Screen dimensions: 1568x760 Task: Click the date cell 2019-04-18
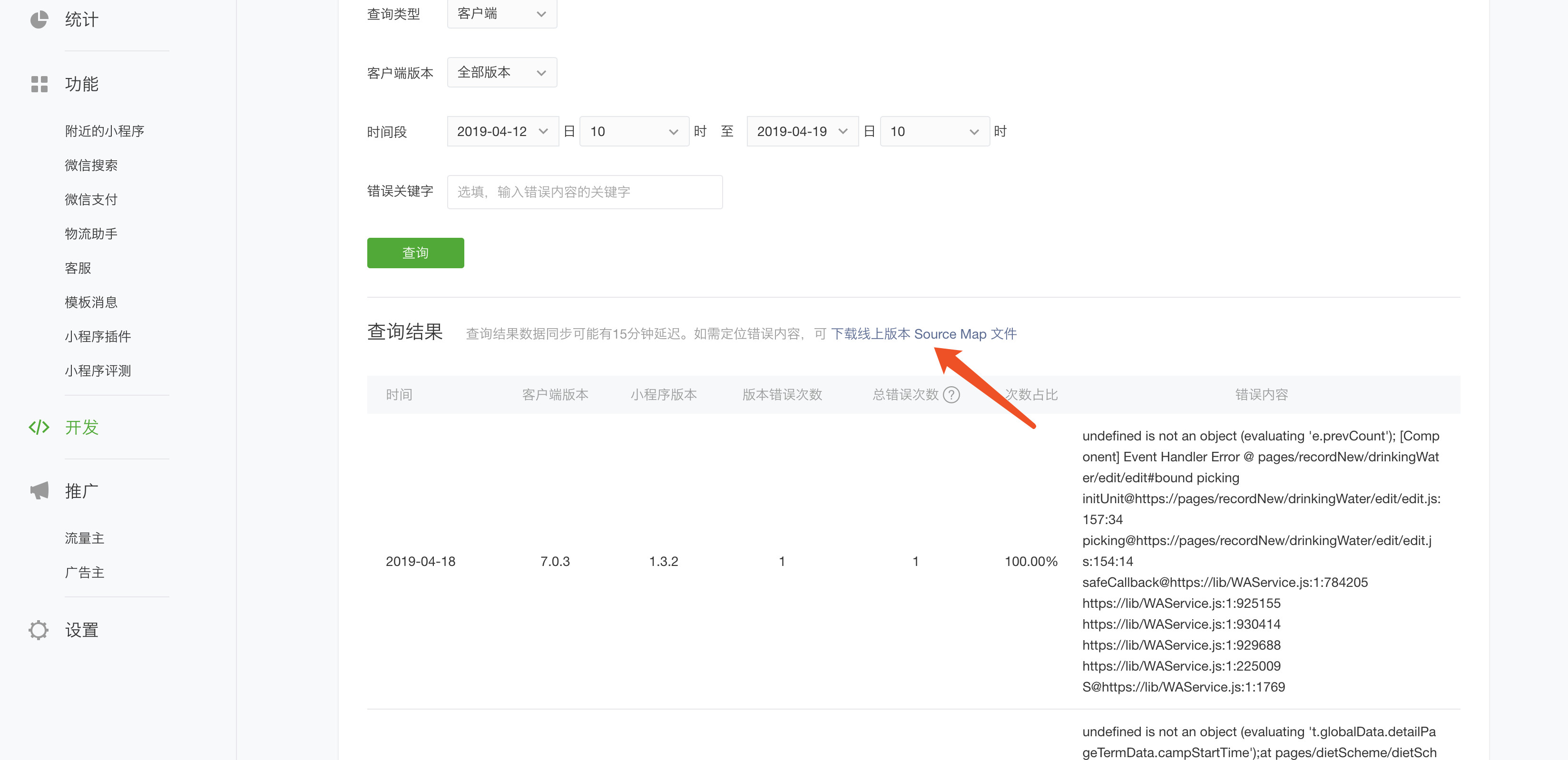(x=421, y=562)
